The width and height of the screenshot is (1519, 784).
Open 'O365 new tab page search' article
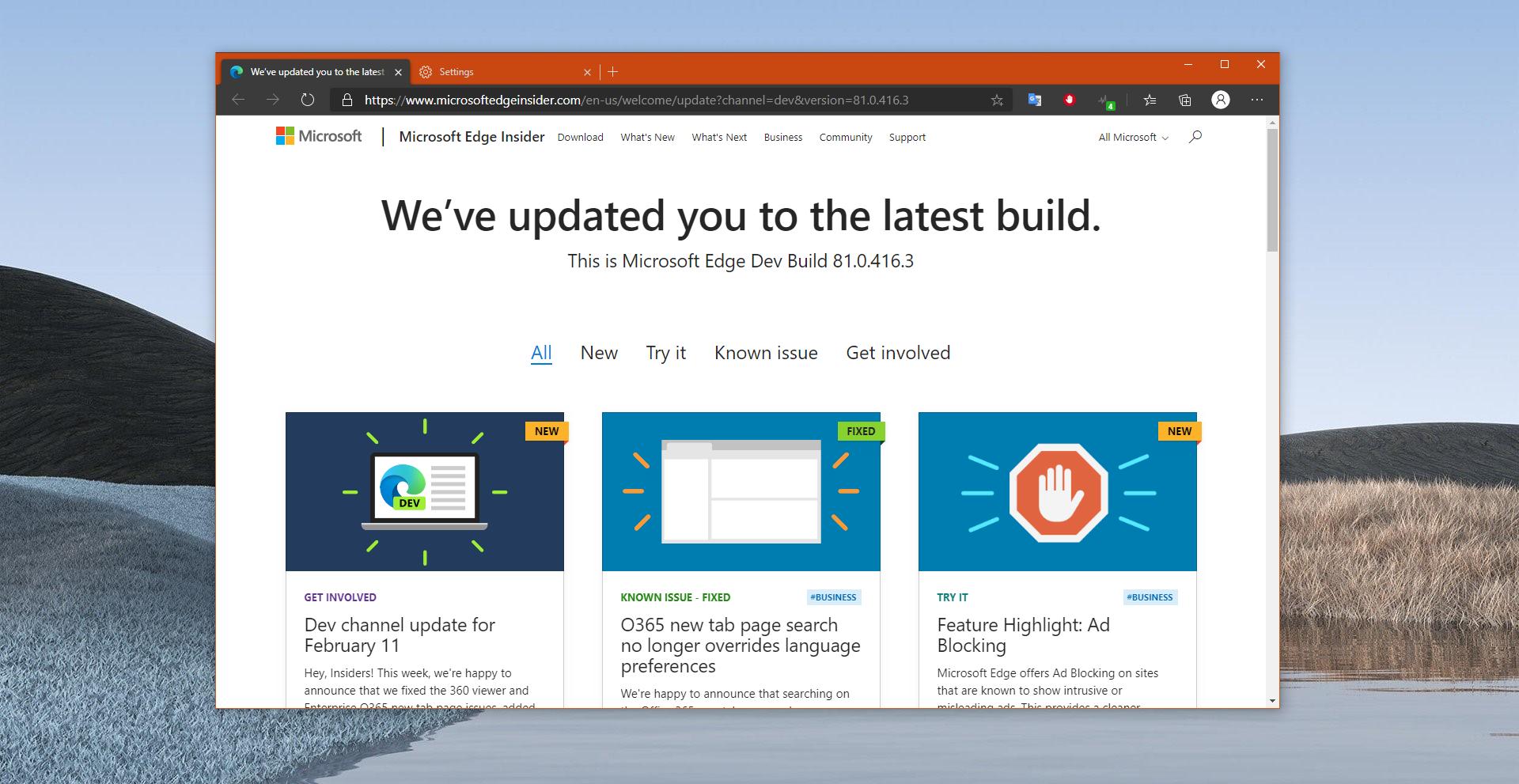[741, 646]
